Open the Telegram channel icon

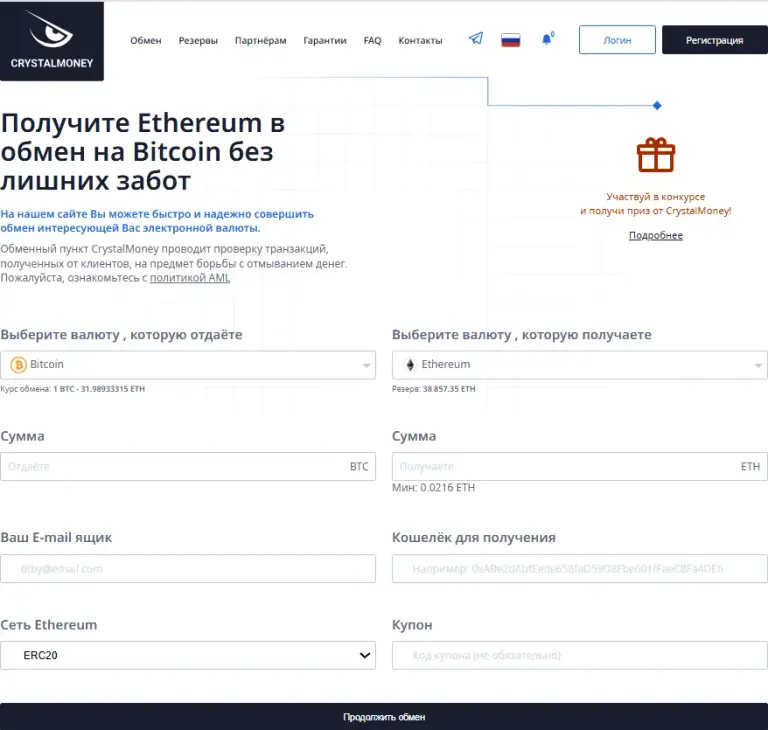476,38
